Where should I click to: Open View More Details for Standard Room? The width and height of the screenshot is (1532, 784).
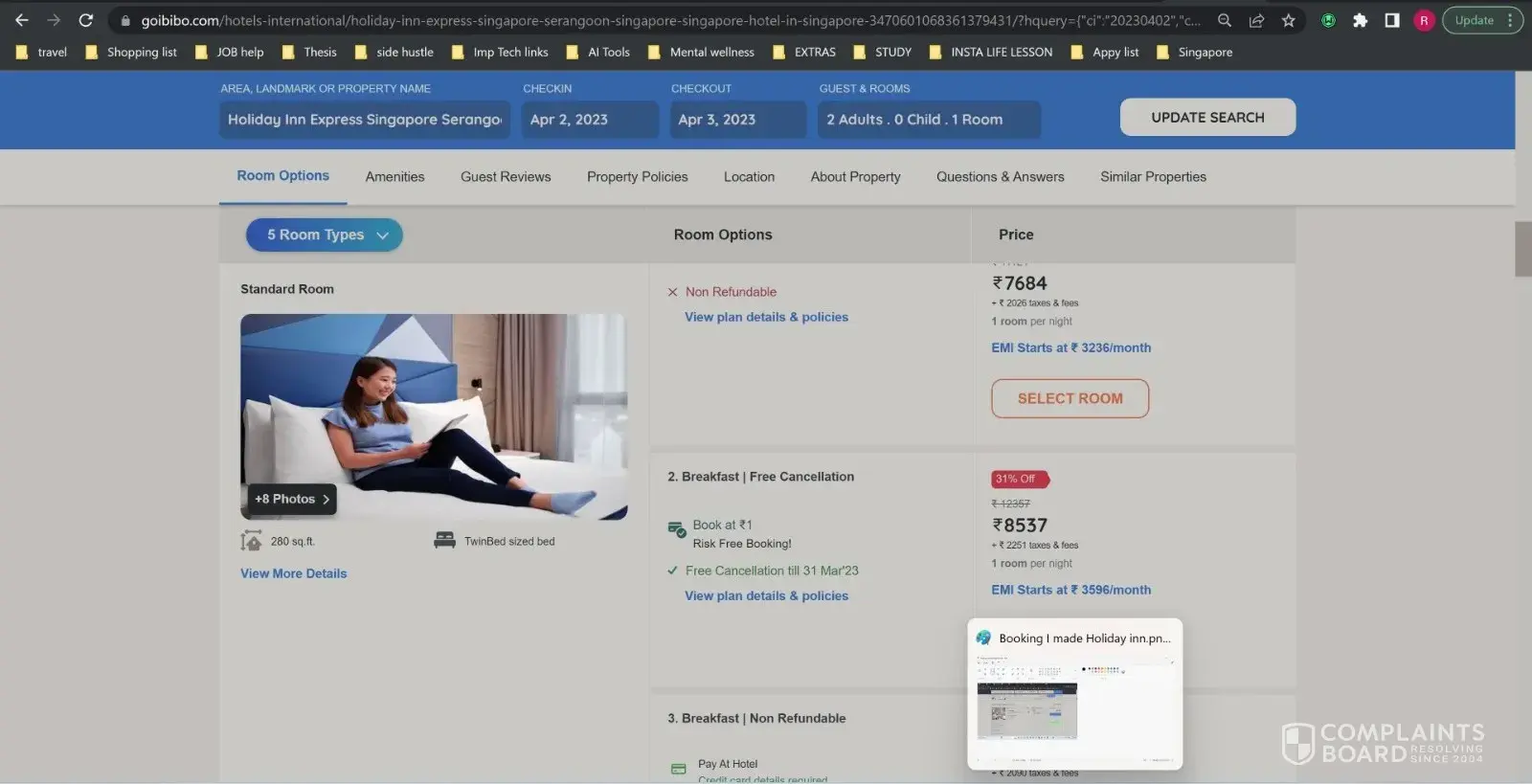click(293, 573)
